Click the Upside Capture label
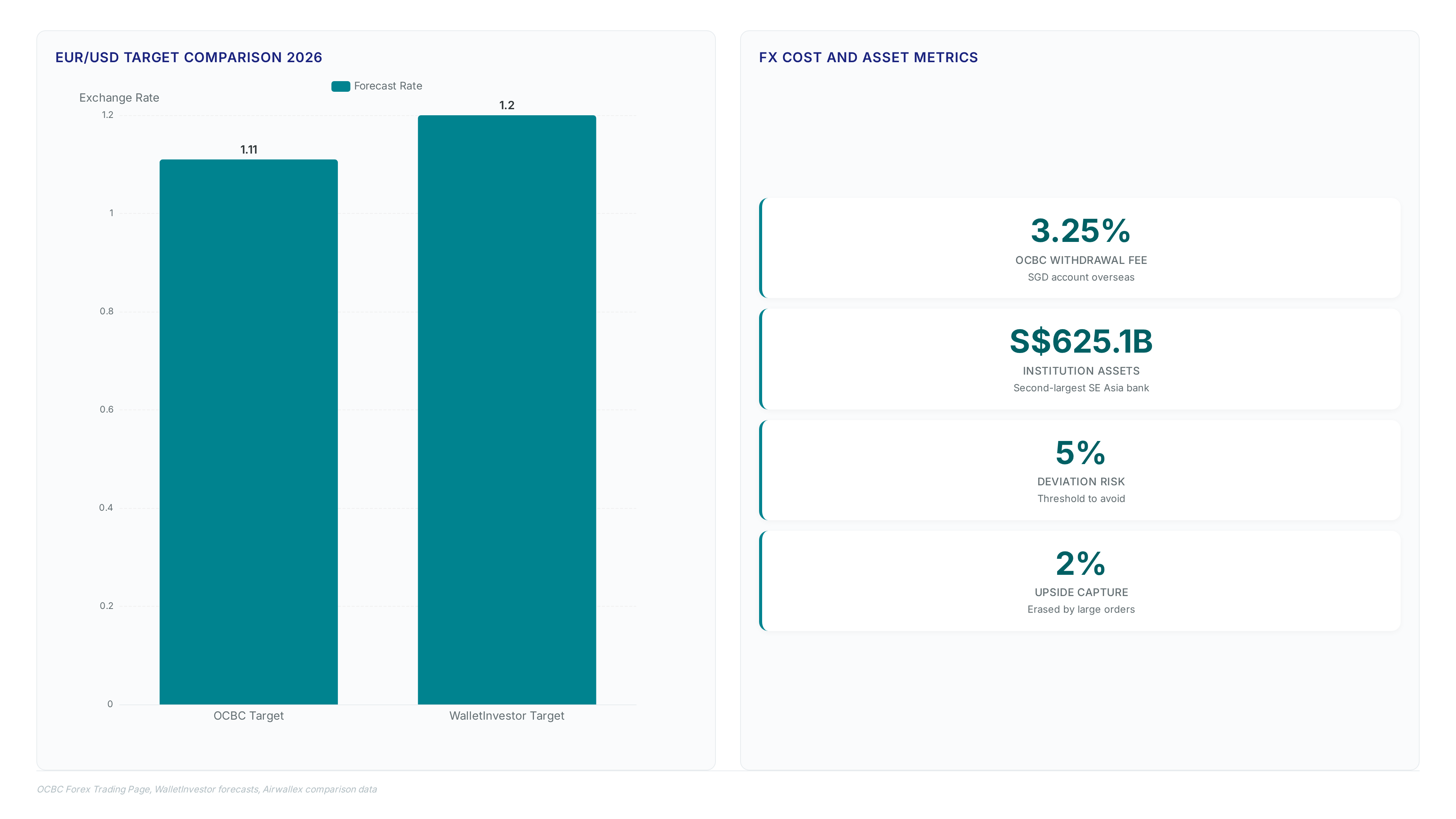1456x819 pixels. click(x=1081, y=592)
